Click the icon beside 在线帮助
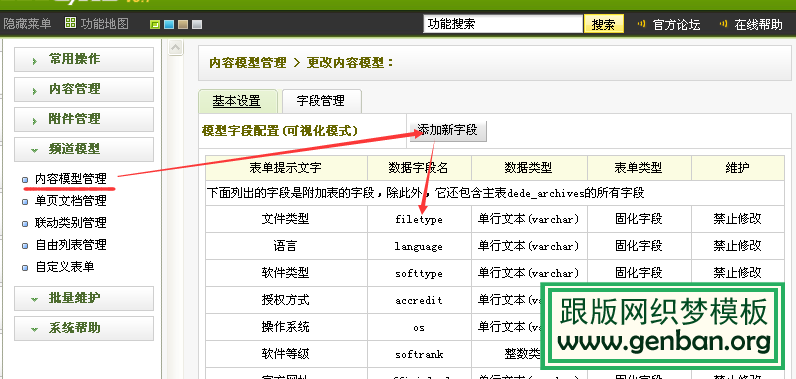Viewport: 796px width, 379px height. click(723, 23)
